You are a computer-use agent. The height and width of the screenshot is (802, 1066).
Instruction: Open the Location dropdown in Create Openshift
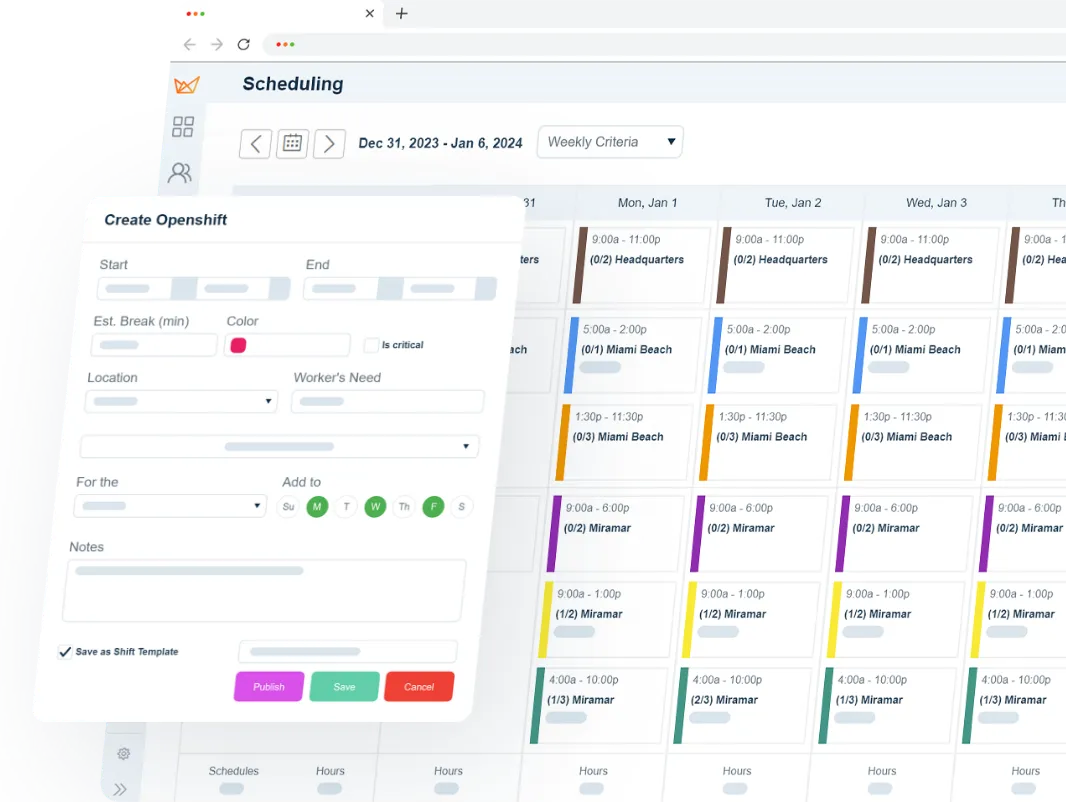point(181,401)
